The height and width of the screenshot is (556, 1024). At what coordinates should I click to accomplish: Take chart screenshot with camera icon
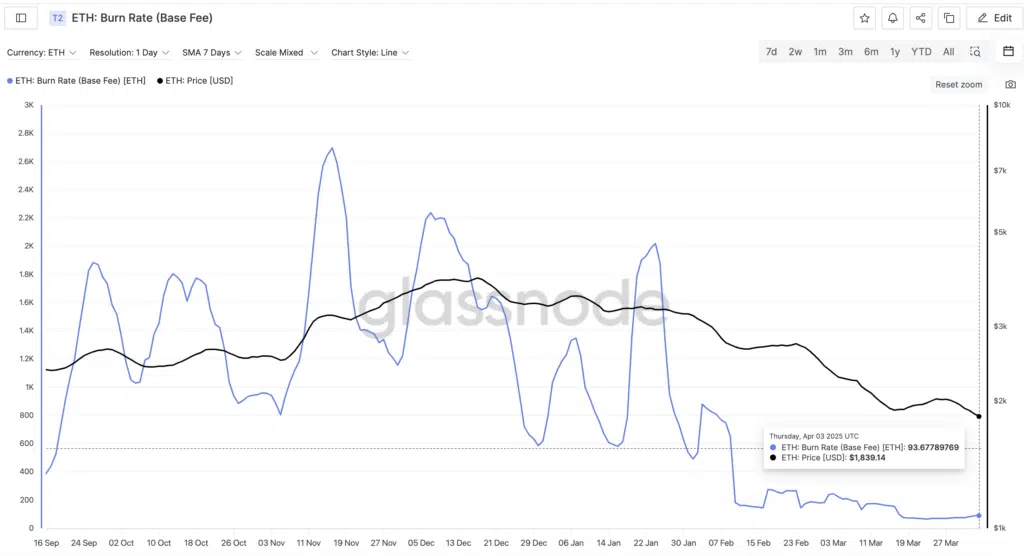tap(1010, 85)
